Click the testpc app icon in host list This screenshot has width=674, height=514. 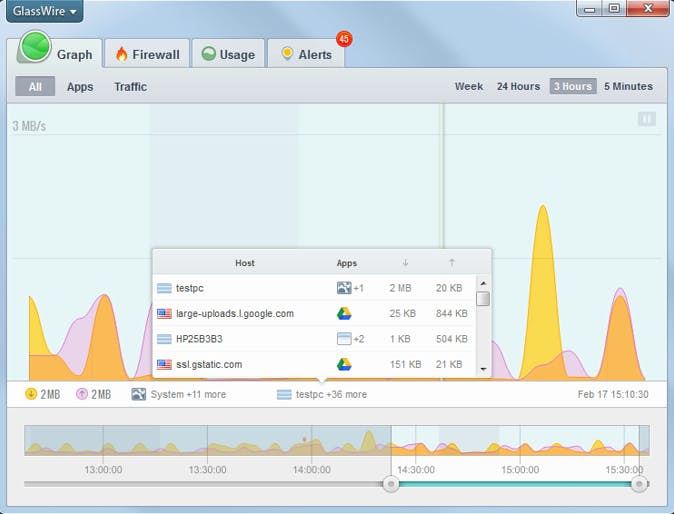[344, 288]
